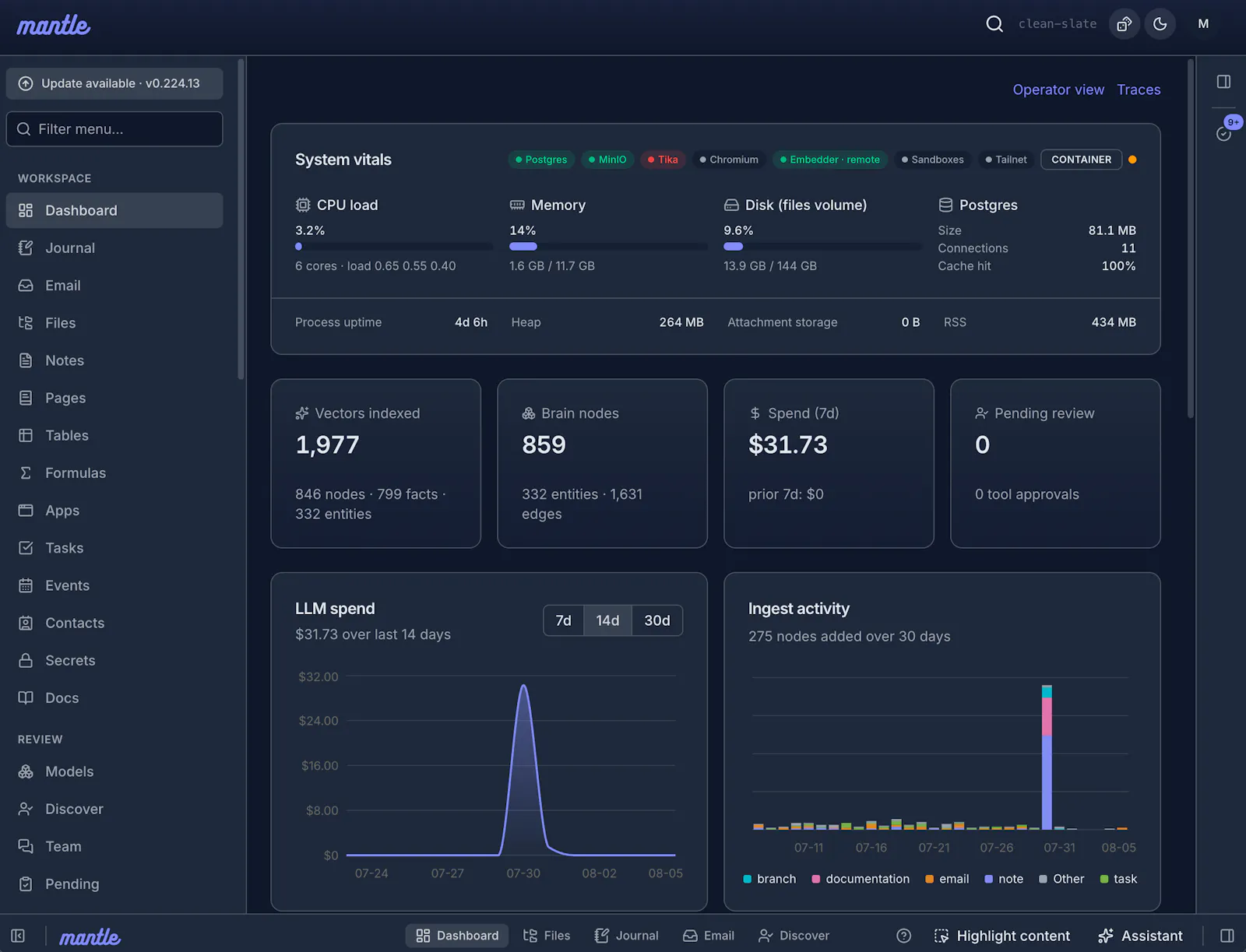Click Update available v0.224.13 button
The image size is (1246, 952).
tap(114, 83)
